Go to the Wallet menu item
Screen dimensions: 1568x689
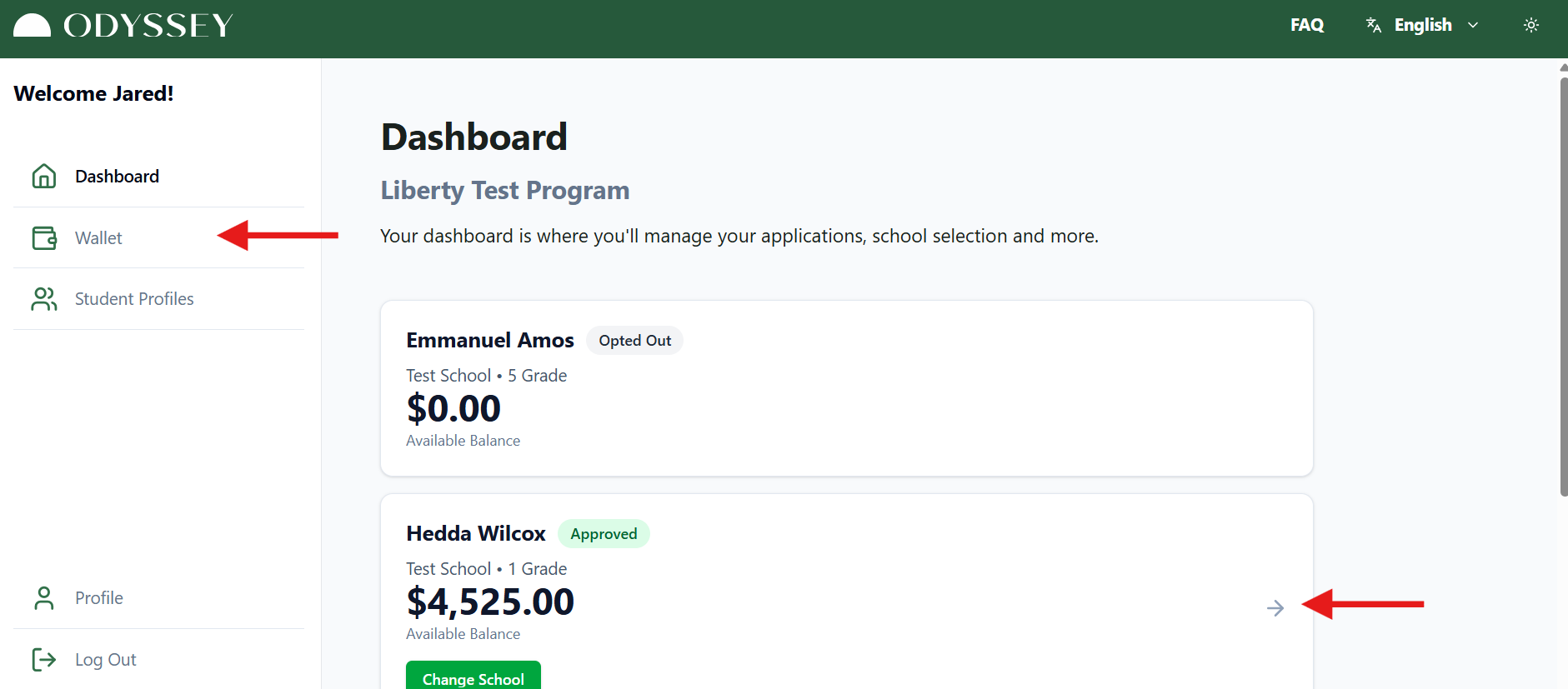coord(98,238)
